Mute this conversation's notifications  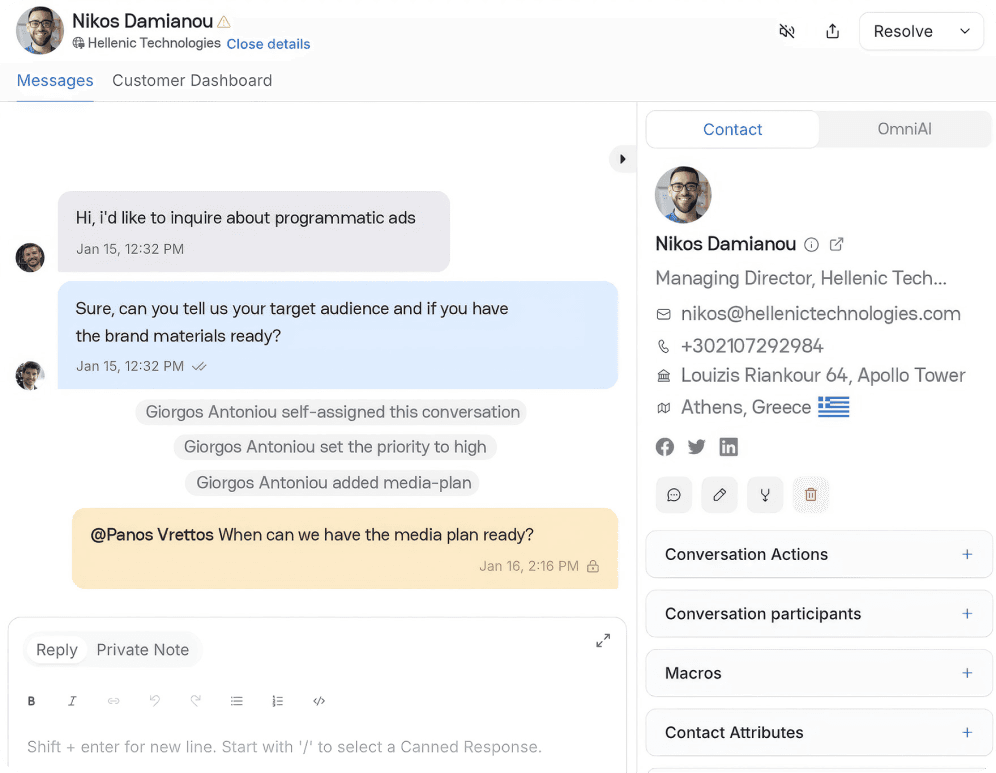(x=787, y=31)
